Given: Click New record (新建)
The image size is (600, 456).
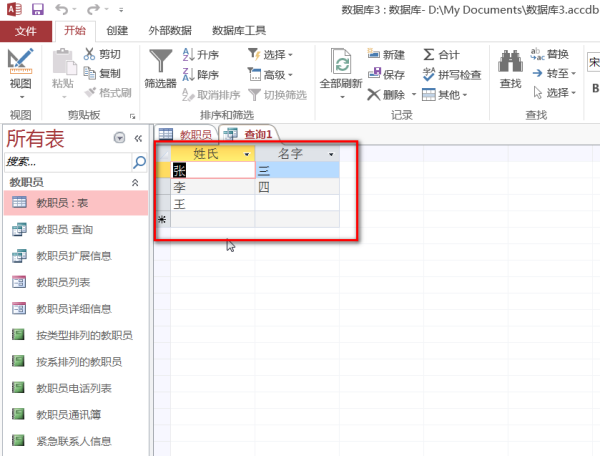Looking at the screenshot, I should (x=386, y=54).
